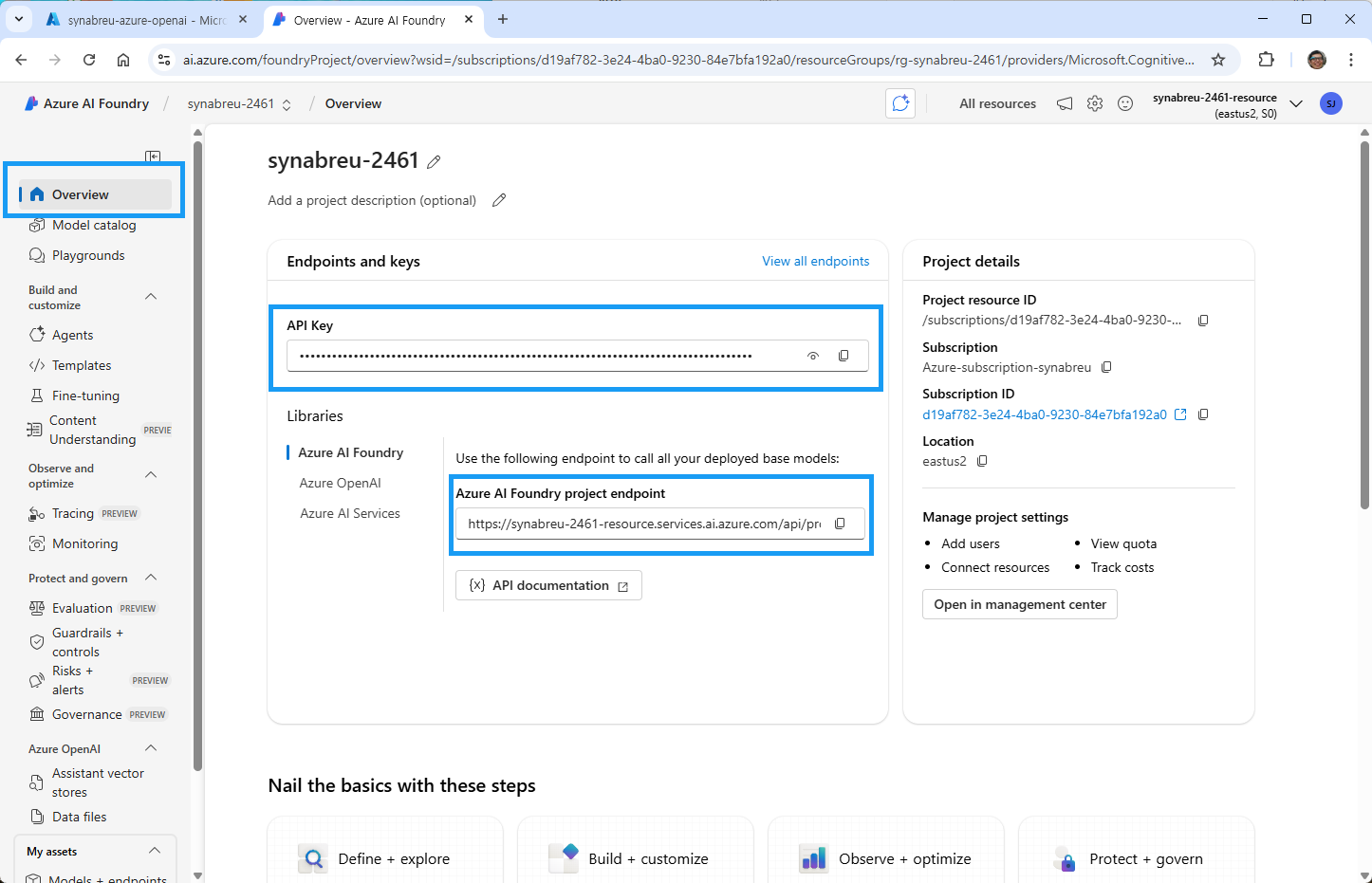Open the feedback smiley icon
This screenshot has height=883, width=1372.
[1125, 103]
